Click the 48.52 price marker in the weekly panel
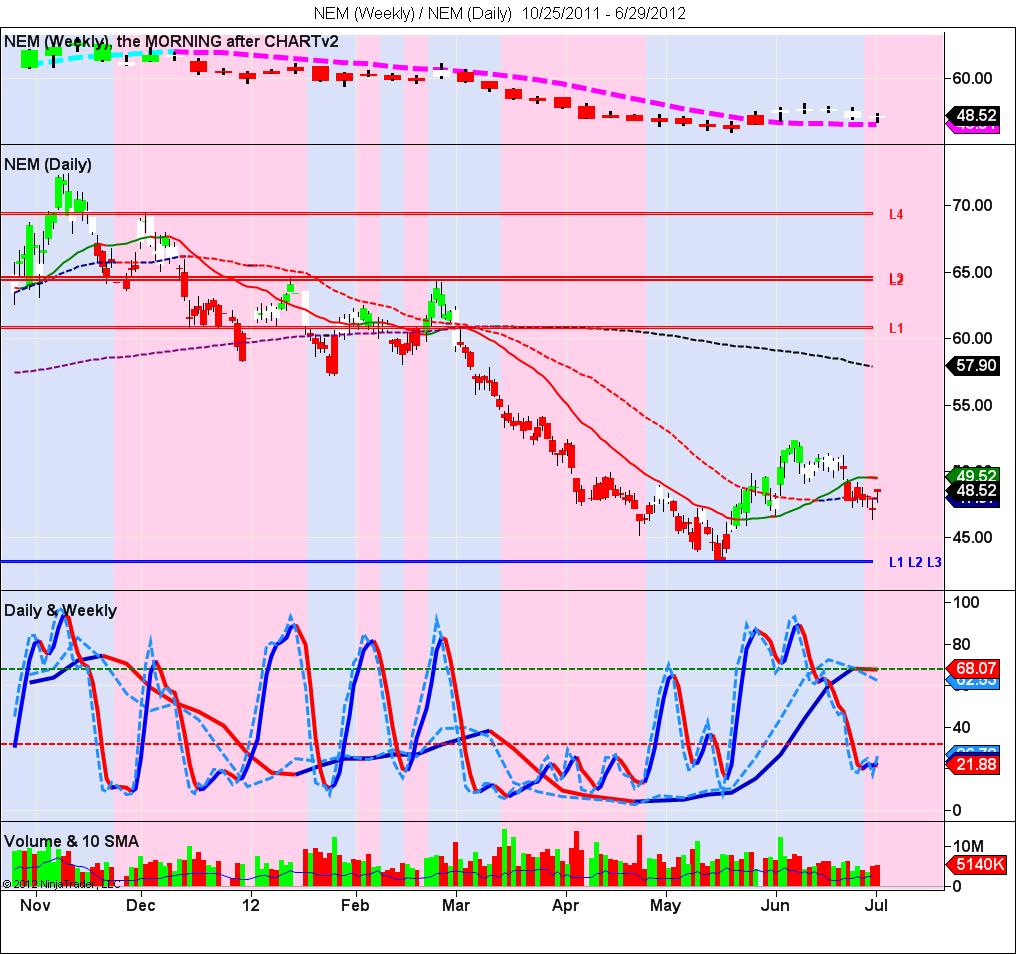Viewport: 1016px width, 954px height. [x=973, y=115]
